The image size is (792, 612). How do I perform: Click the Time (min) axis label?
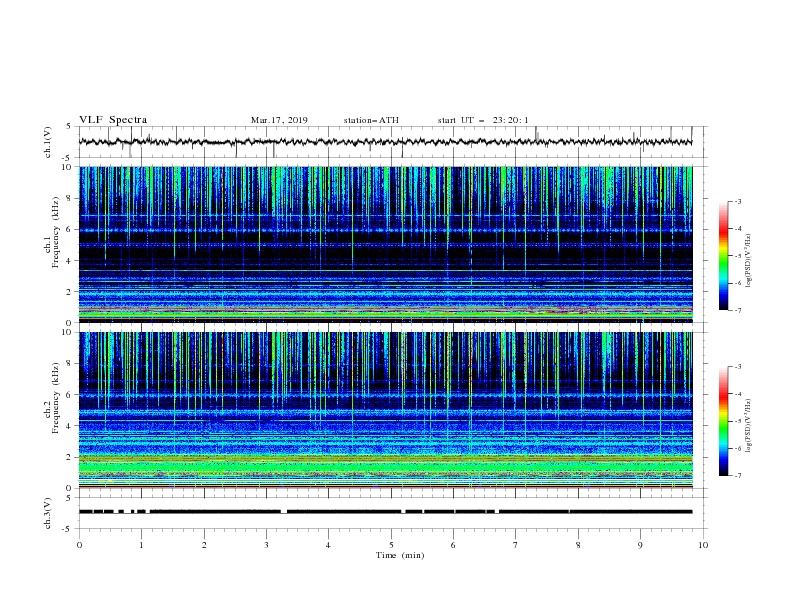pos(400,555)
